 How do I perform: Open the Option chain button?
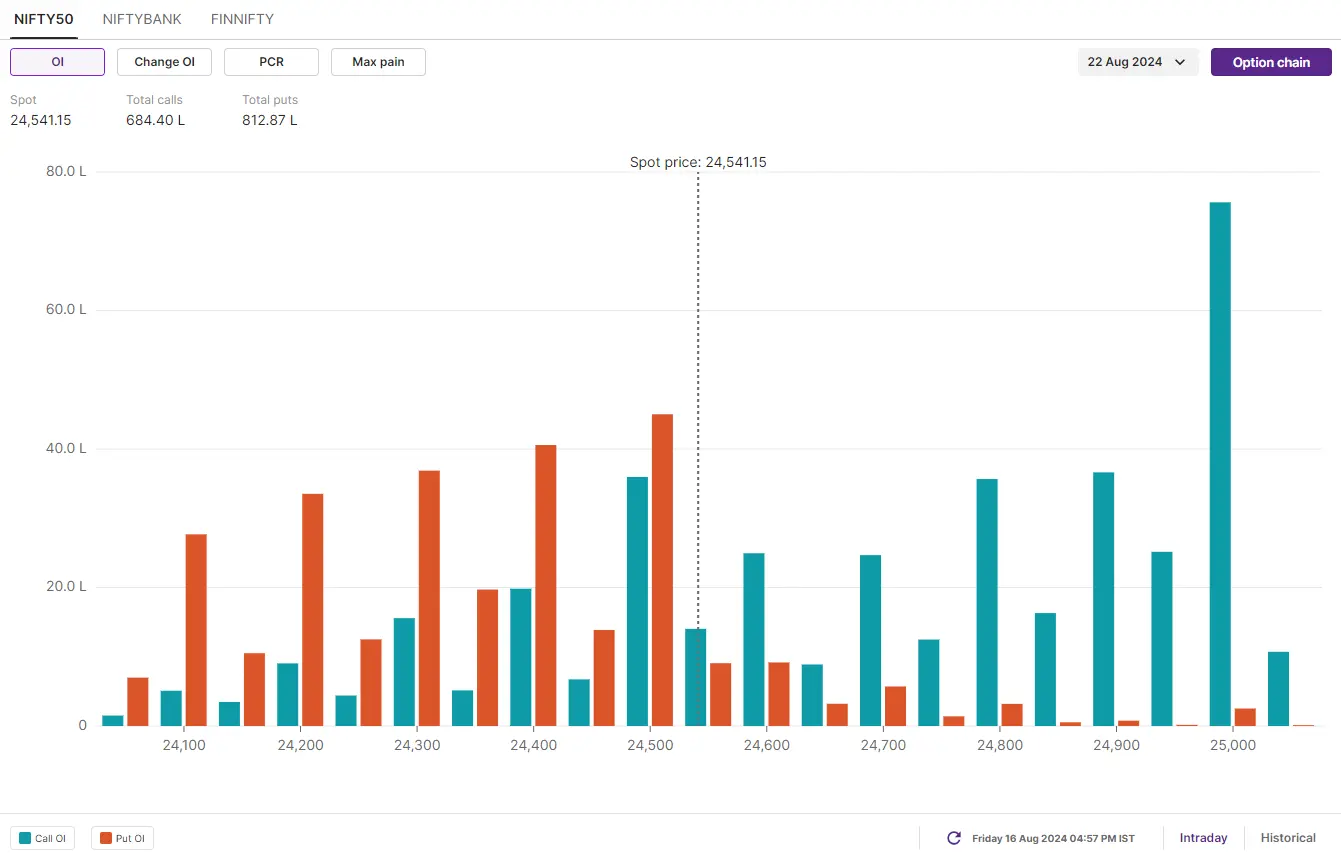point(1271,62)
